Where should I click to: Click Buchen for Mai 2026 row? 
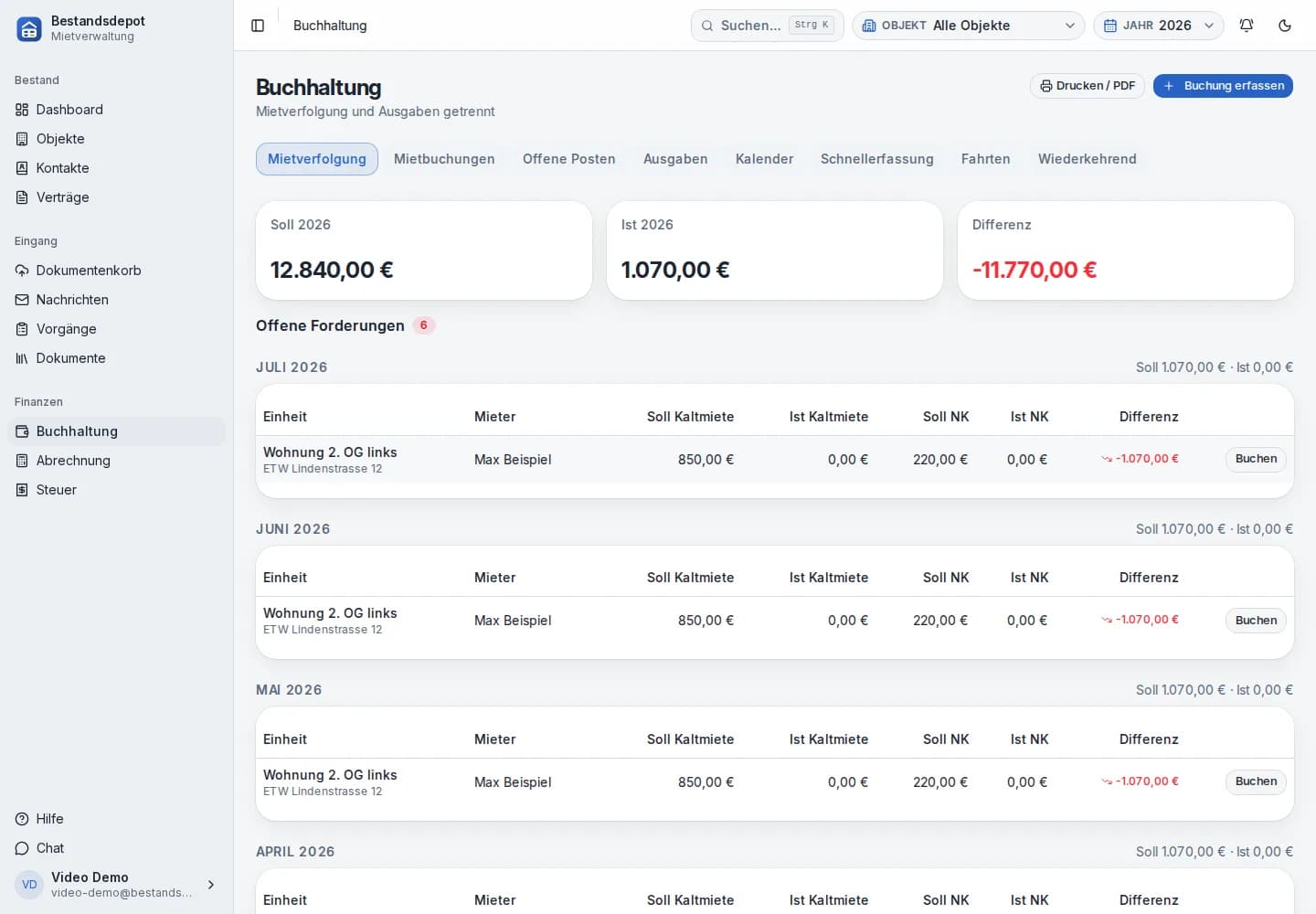1256,781
